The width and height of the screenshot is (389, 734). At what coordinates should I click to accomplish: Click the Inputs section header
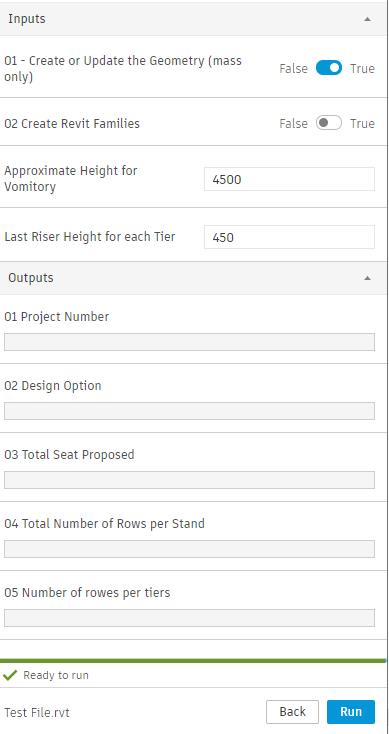click(x=193, y=19)
